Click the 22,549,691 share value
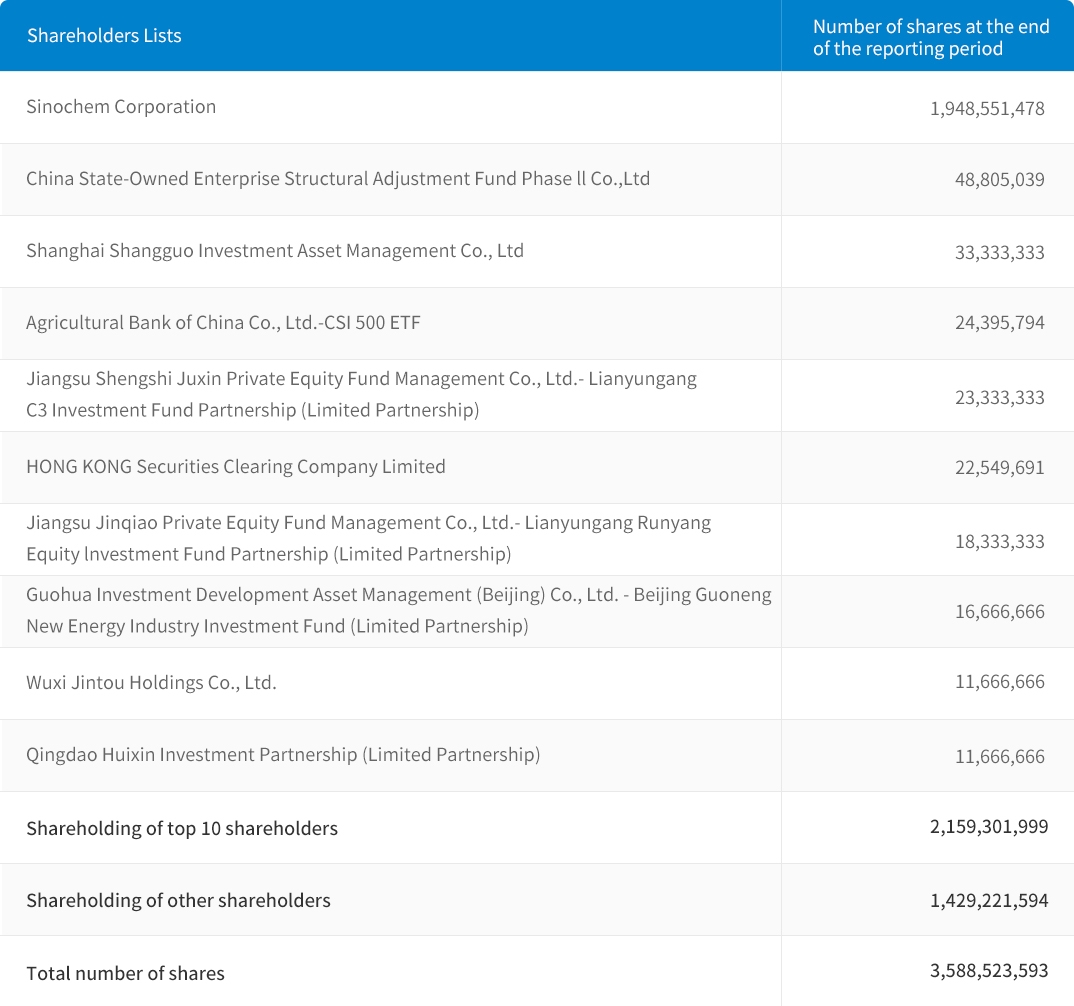Screen dimensions: 1074x1006 [999, 468]
